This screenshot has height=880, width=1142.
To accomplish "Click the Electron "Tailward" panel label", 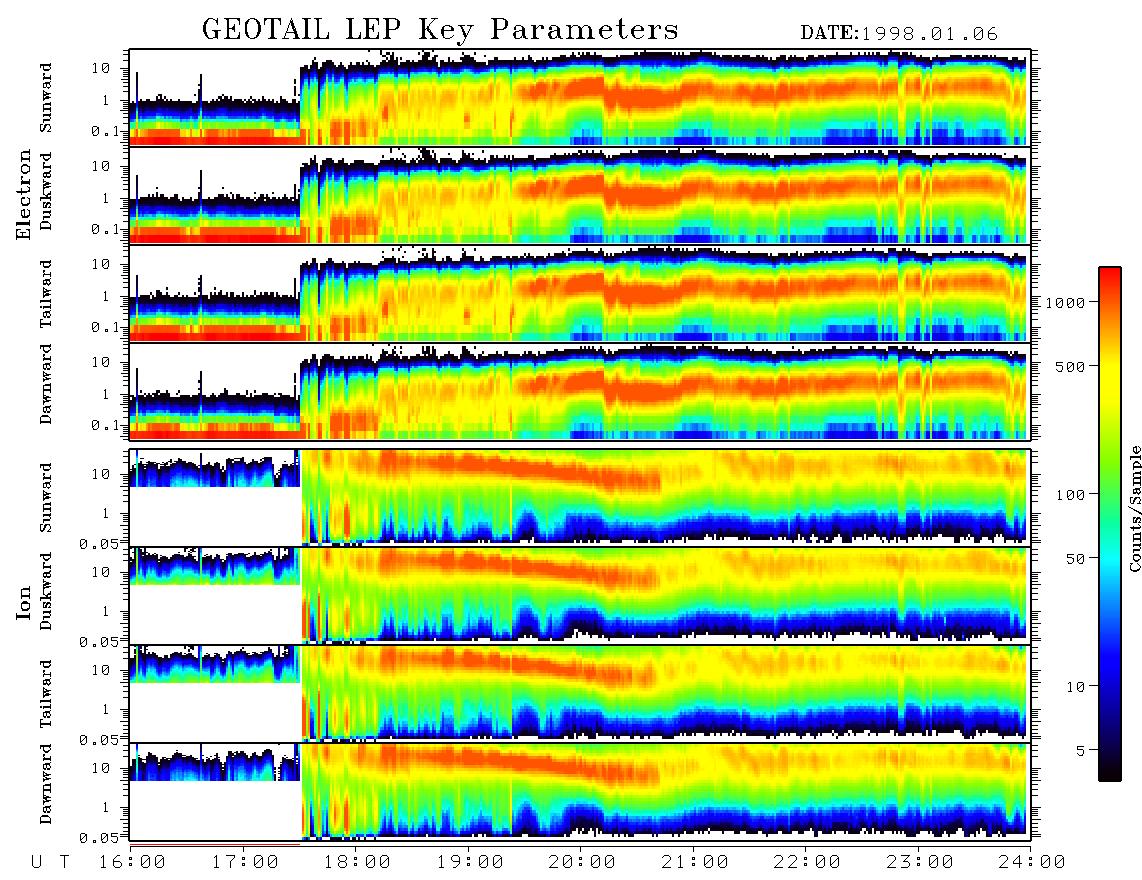I will tap(46, 294).
